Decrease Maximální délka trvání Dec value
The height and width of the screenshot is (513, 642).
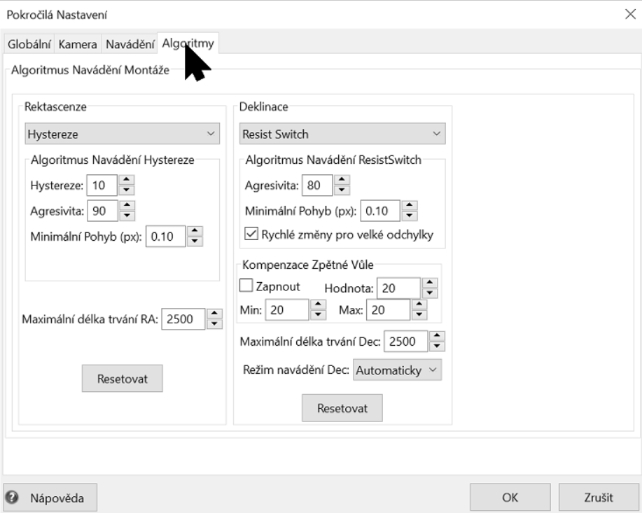tap(437, 346)
